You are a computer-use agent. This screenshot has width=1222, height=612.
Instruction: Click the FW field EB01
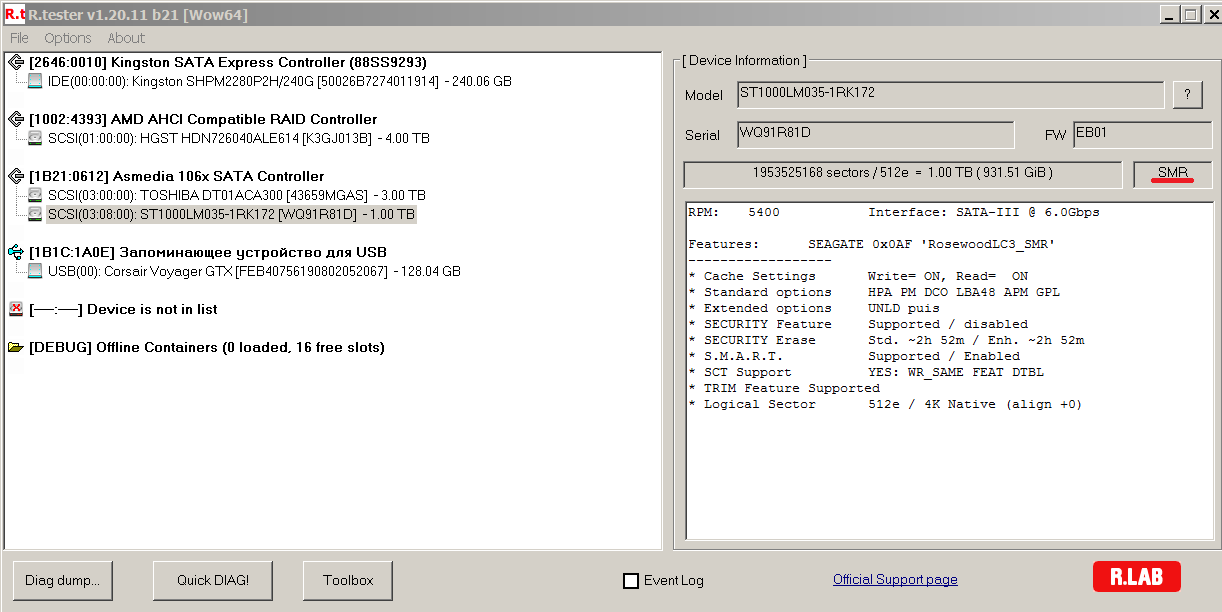click(1142, 135)
